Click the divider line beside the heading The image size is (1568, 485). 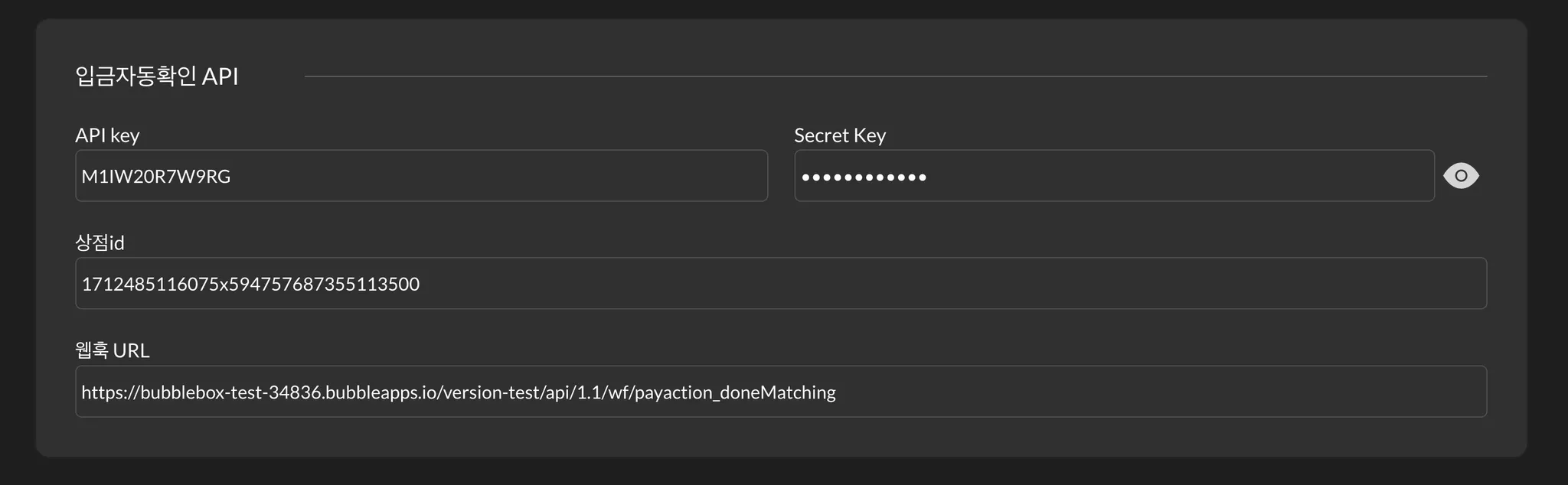point(896,76)
